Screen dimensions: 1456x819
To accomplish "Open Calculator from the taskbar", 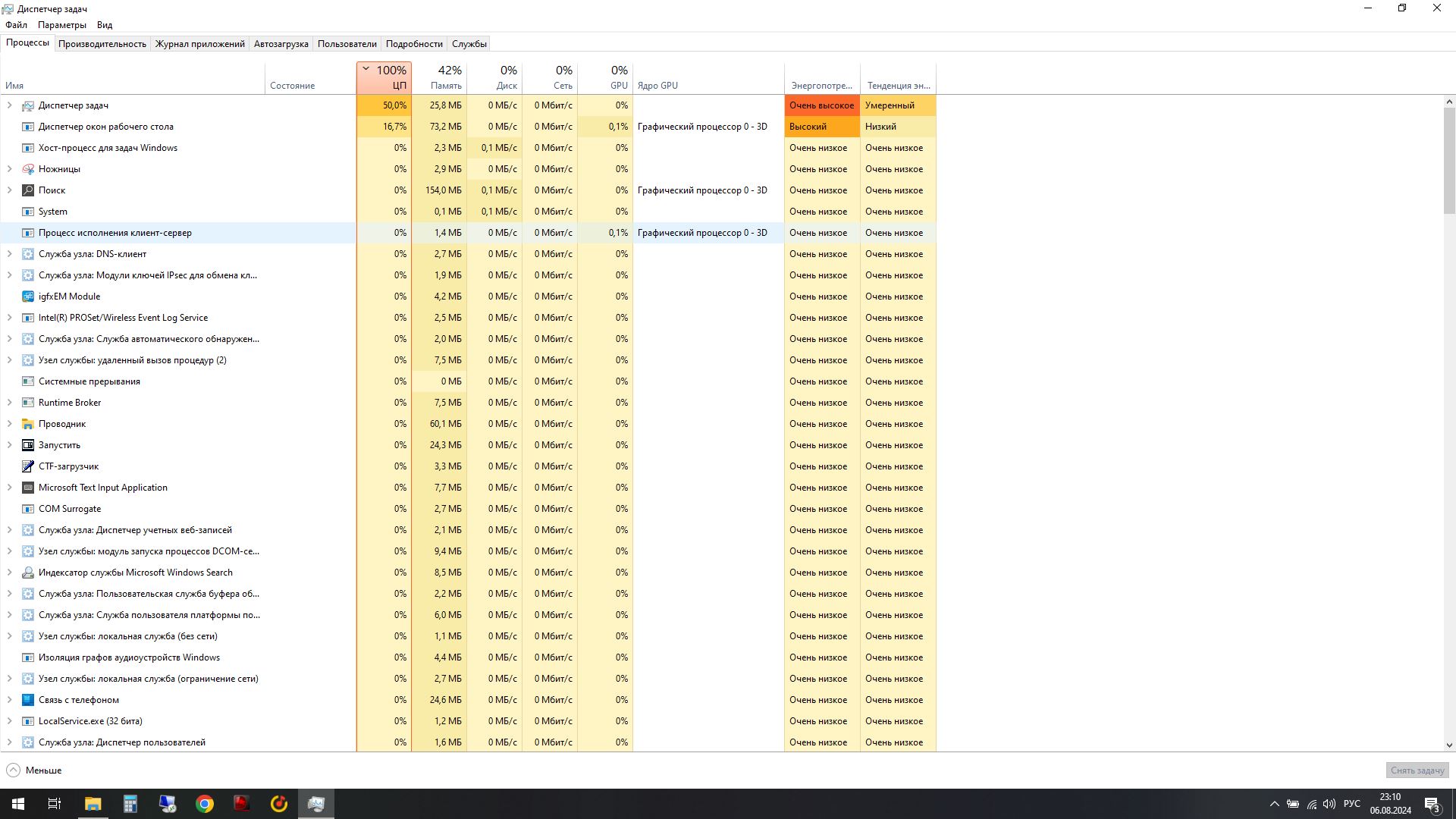I will 130,804.
